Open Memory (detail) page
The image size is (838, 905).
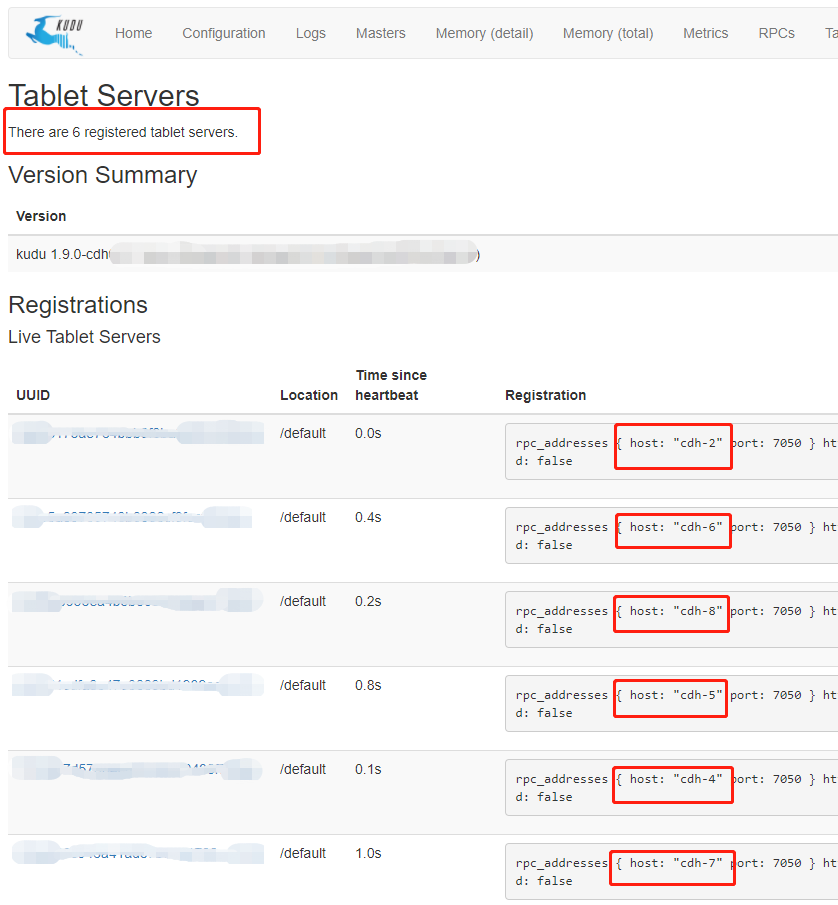484,33
